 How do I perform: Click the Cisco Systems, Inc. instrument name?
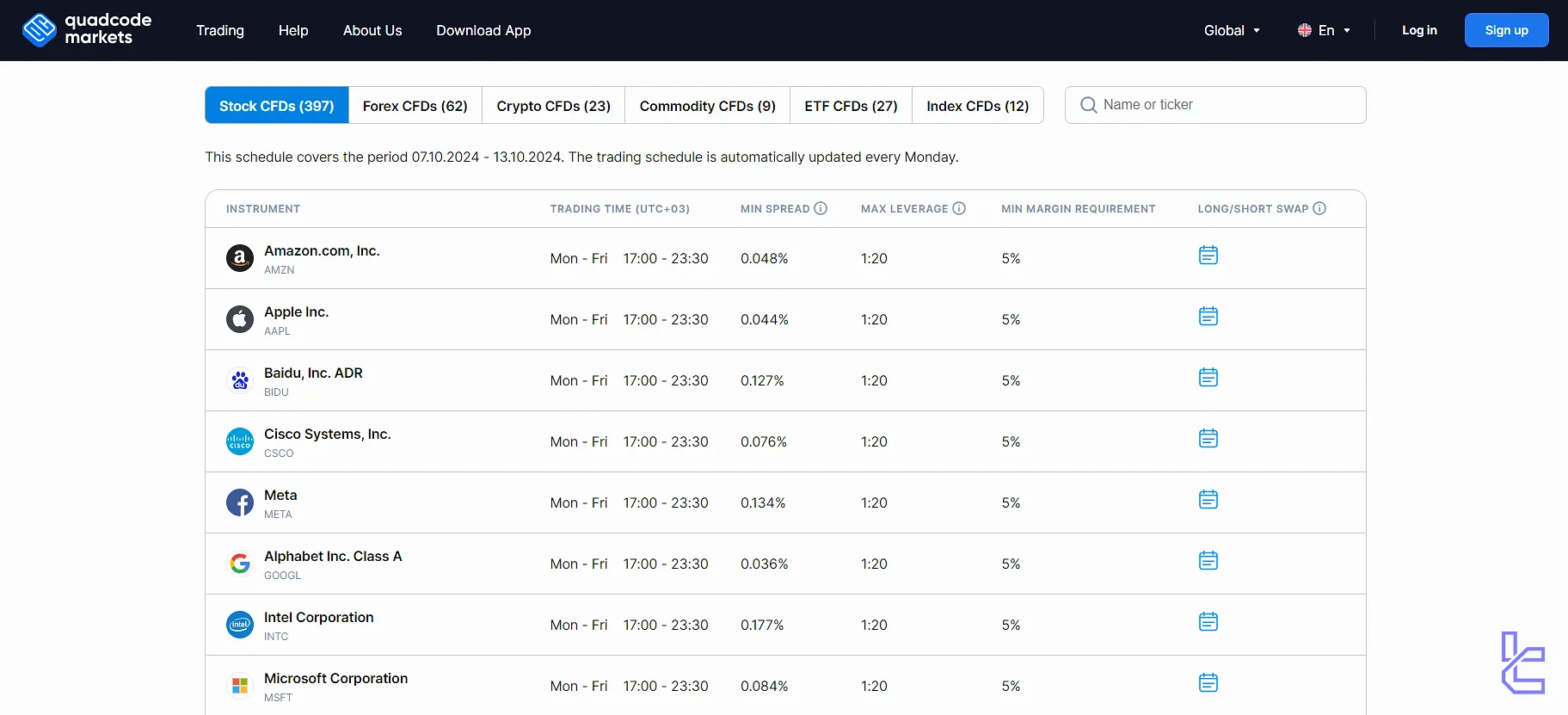pos(328,434)
